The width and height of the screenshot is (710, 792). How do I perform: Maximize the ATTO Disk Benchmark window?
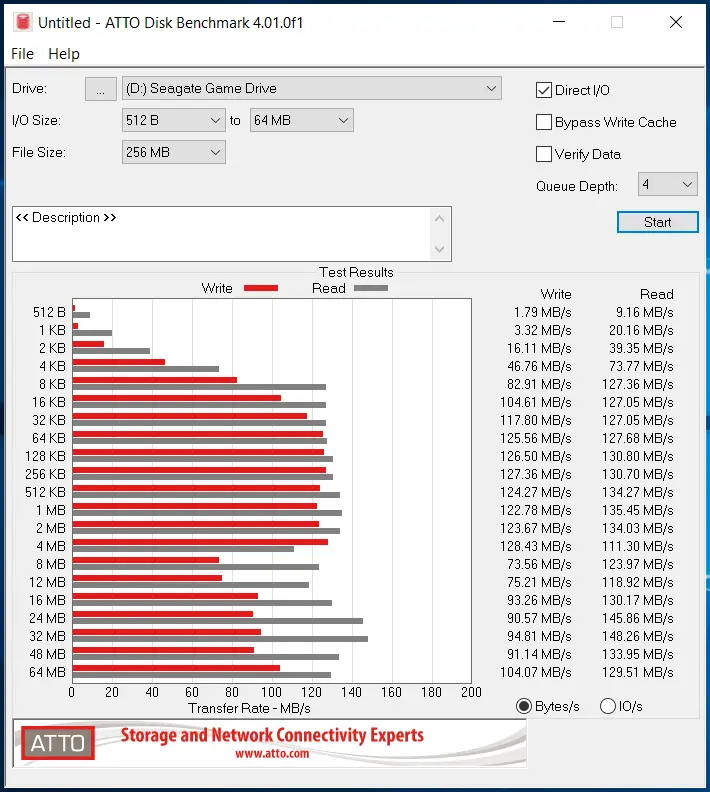pyautogui.click(x=617, y=22)
